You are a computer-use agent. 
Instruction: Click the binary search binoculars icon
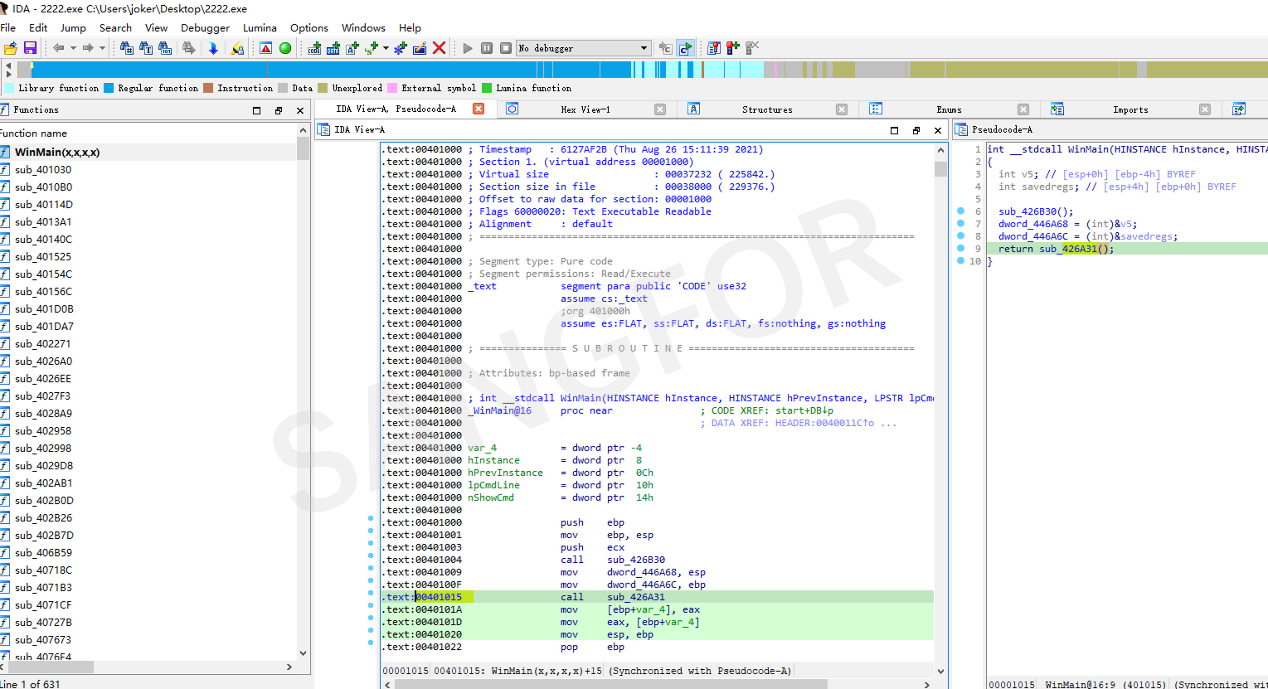pos(167,48)
